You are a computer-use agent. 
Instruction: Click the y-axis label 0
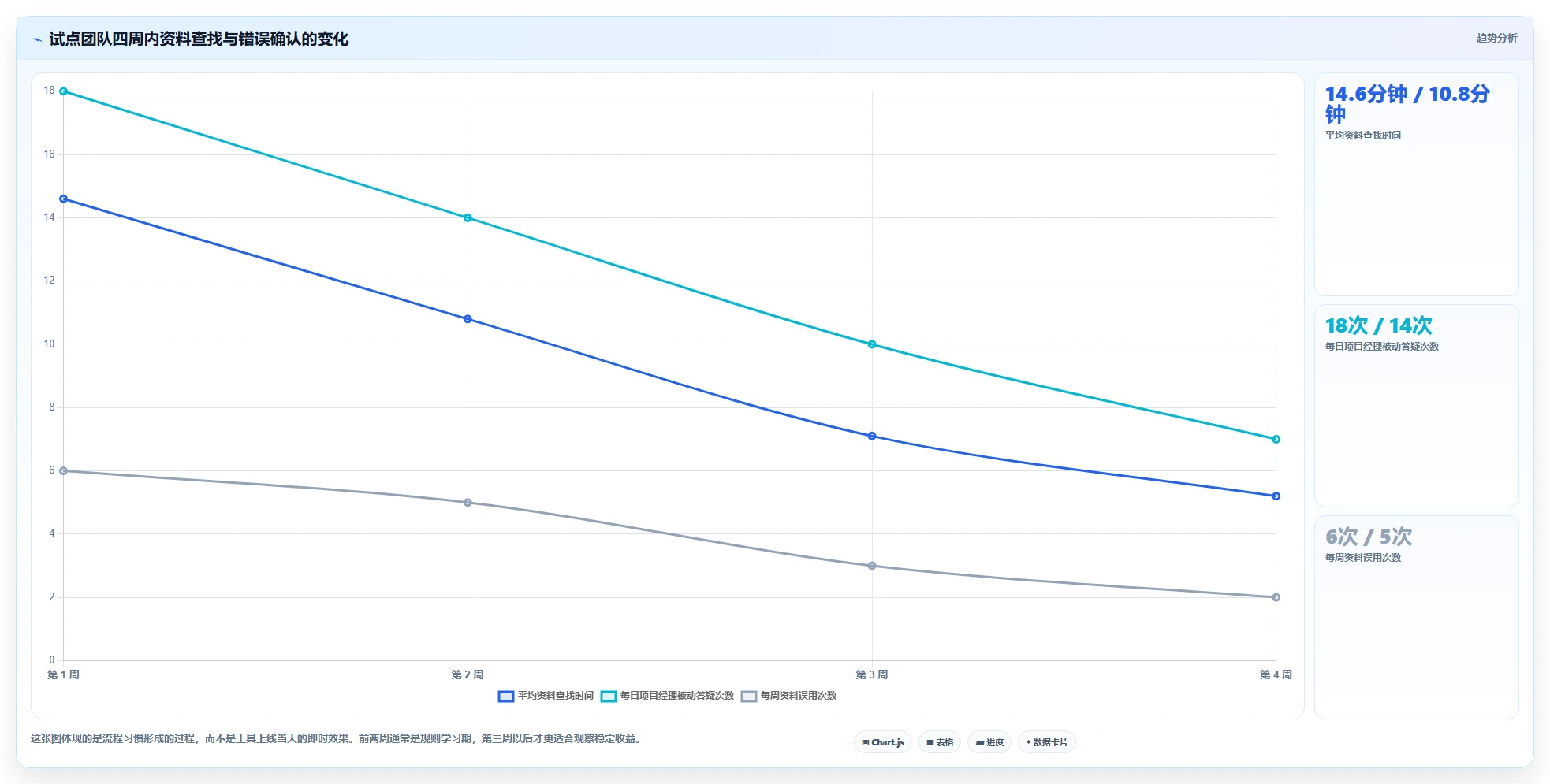tap(52, 660)
